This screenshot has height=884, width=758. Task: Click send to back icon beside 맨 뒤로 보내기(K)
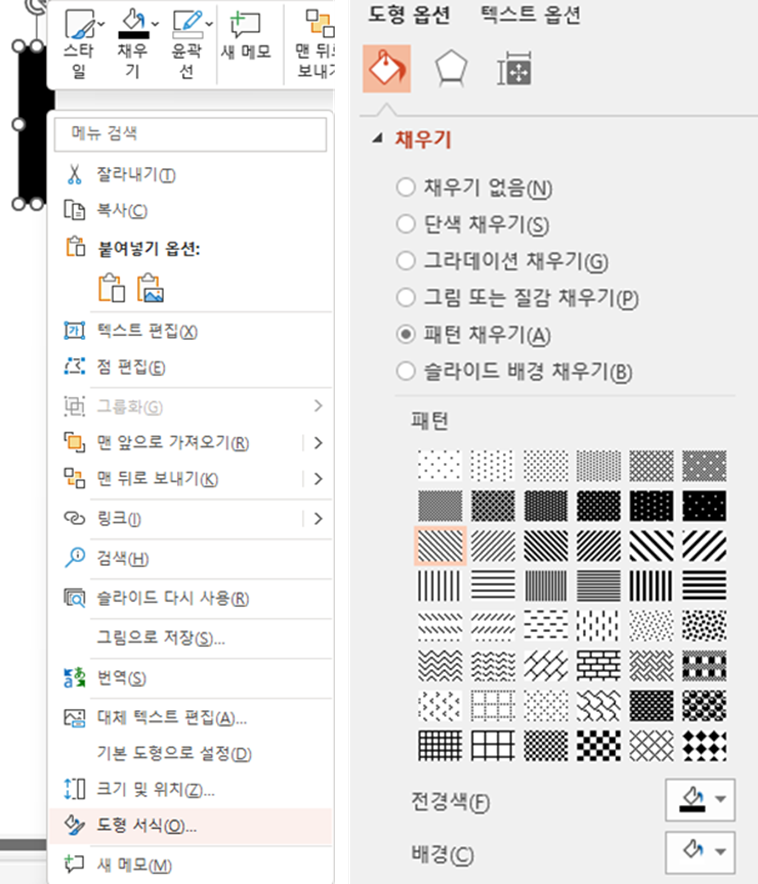point(74,479)
